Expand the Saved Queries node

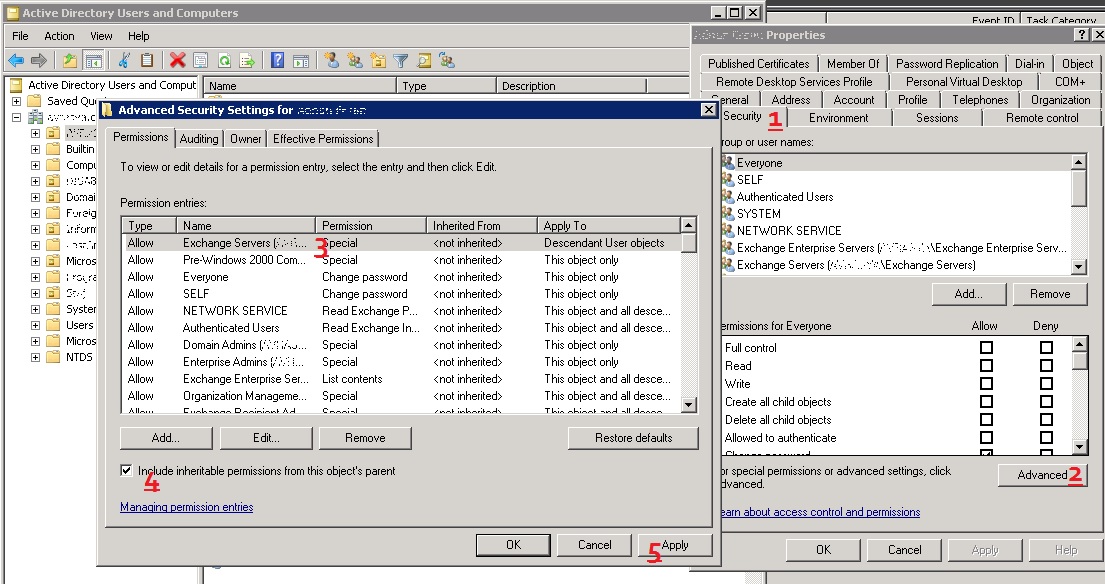pyautogui.click(x=17, y=101)
